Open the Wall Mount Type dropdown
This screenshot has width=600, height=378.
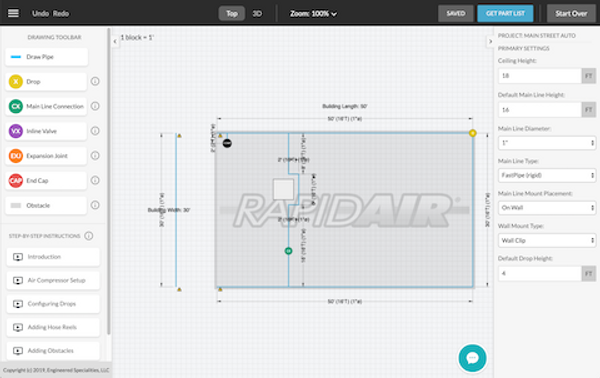pos(547,240)
